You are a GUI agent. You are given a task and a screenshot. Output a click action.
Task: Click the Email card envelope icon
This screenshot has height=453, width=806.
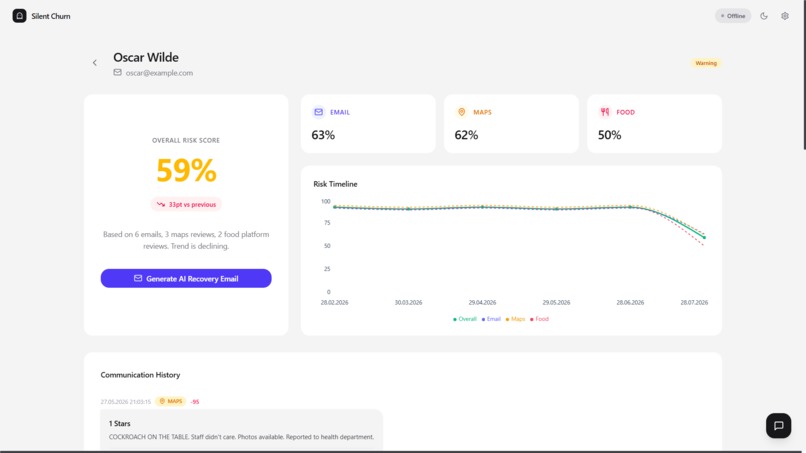coord(319,112)
